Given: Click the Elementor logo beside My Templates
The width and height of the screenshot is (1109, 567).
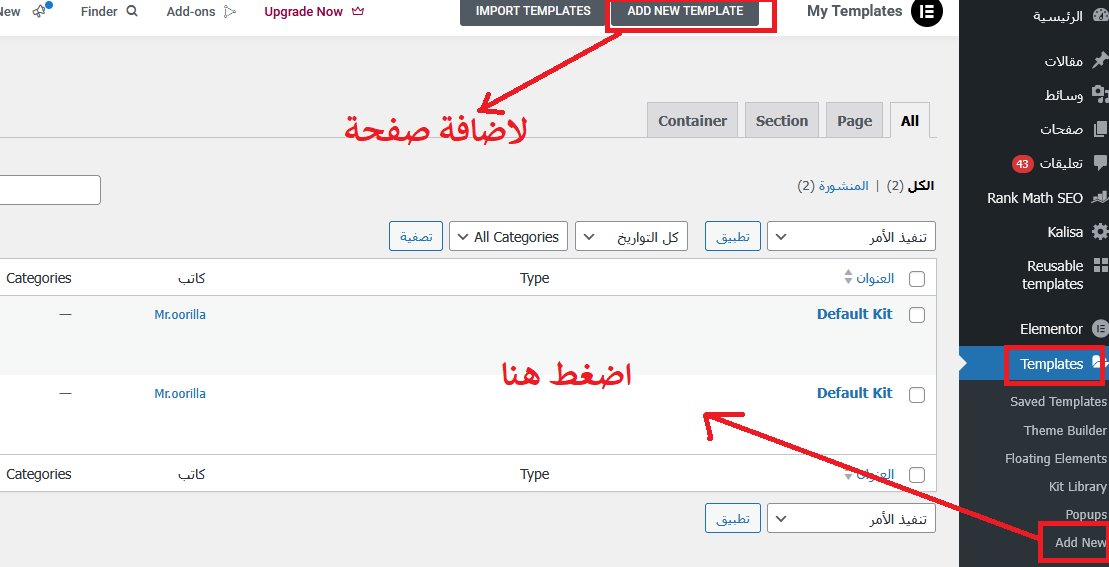Looking at the screenshot, I should click(927, 11).
